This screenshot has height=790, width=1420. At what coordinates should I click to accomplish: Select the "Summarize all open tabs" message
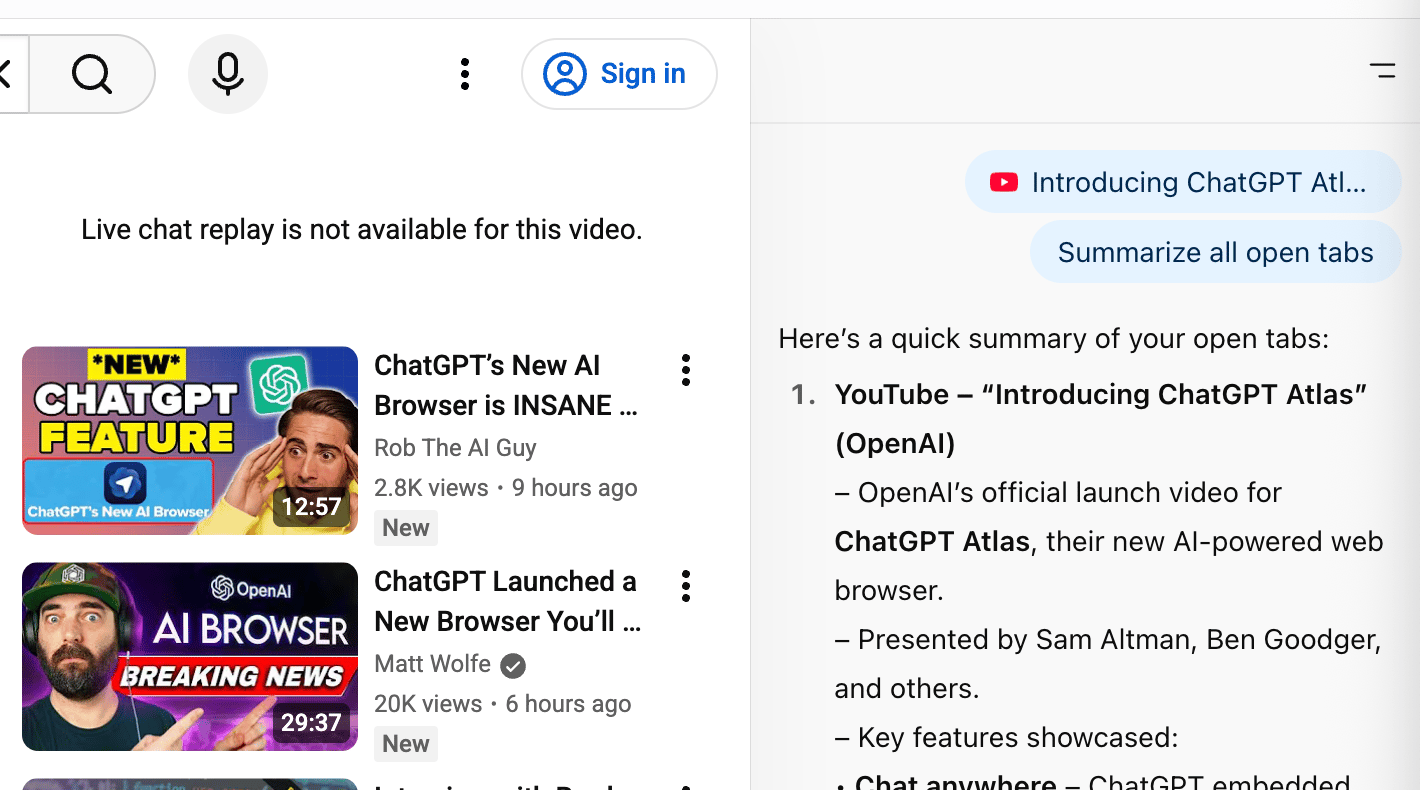1215,252
